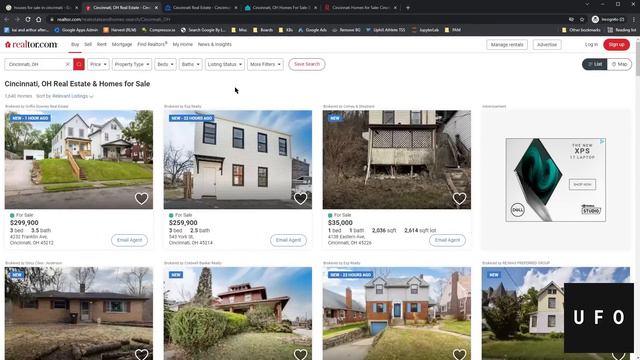Open the Search Google By bookmark

(x=203, y=30)
